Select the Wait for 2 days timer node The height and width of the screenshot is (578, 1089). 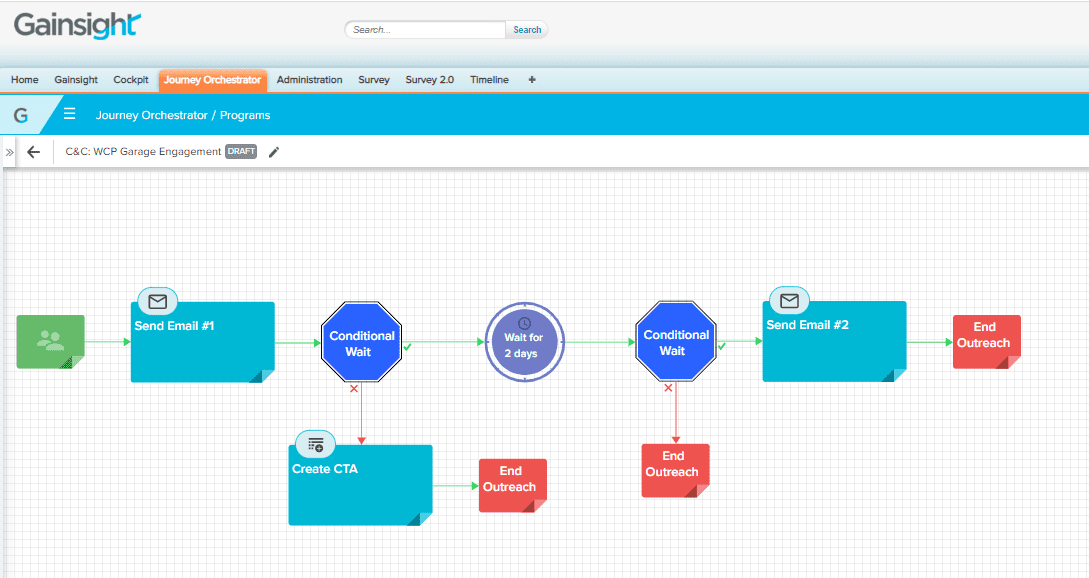[x=524, y=342]
